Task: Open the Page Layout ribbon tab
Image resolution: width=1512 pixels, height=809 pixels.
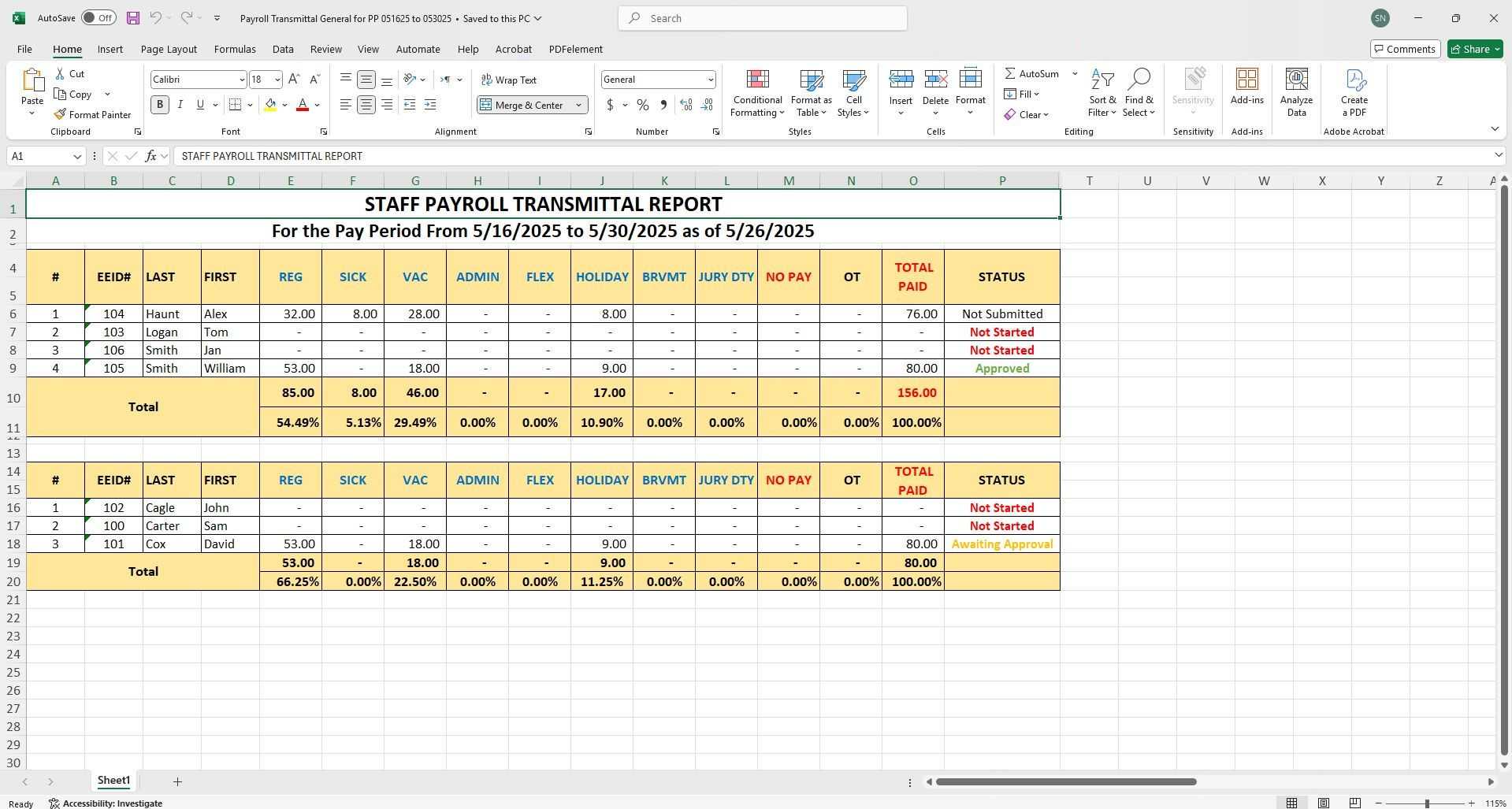Action: click(x=169, y=49)
